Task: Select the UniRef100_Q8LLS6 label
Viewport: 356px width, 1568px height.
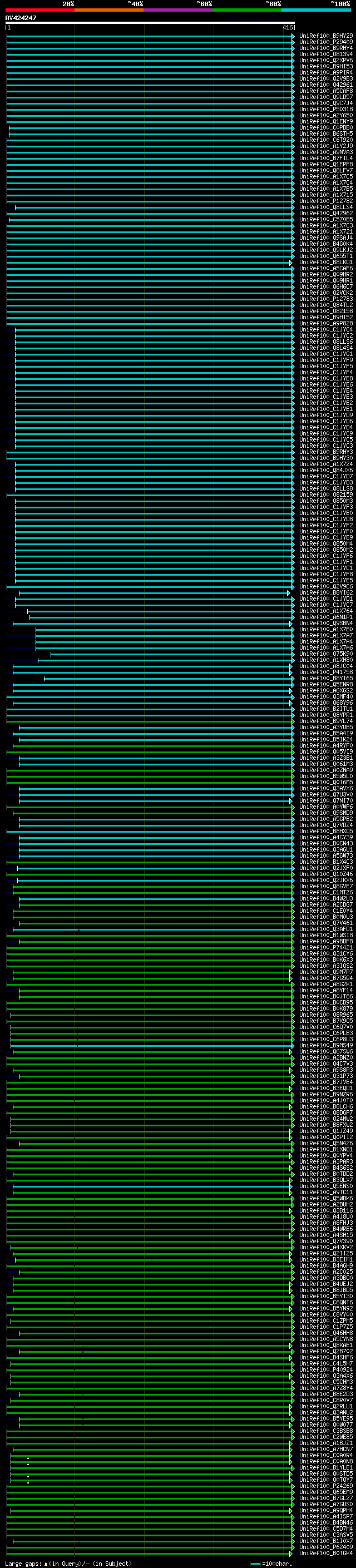Action: [326, 342]
